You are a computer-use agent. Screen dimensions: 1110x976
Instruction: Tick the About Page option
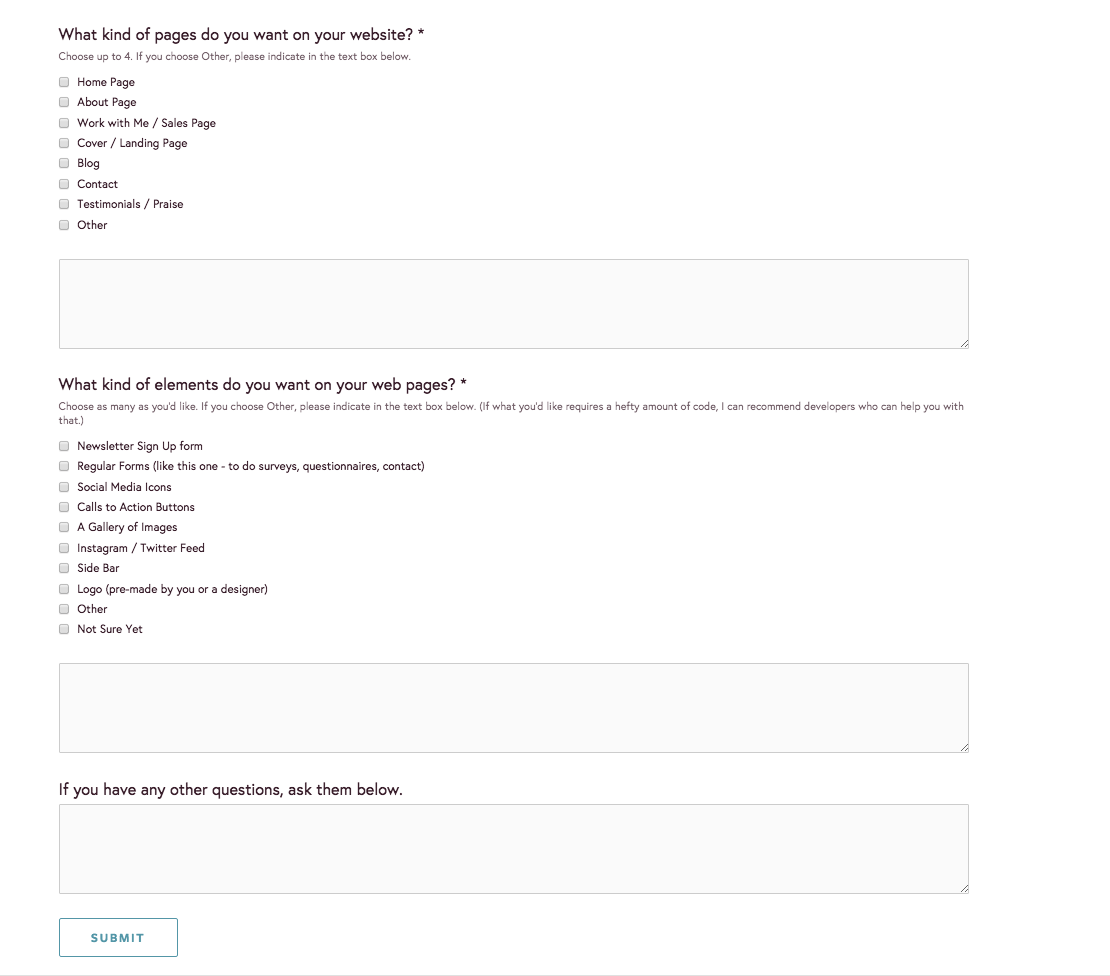[x=64, y=102]
